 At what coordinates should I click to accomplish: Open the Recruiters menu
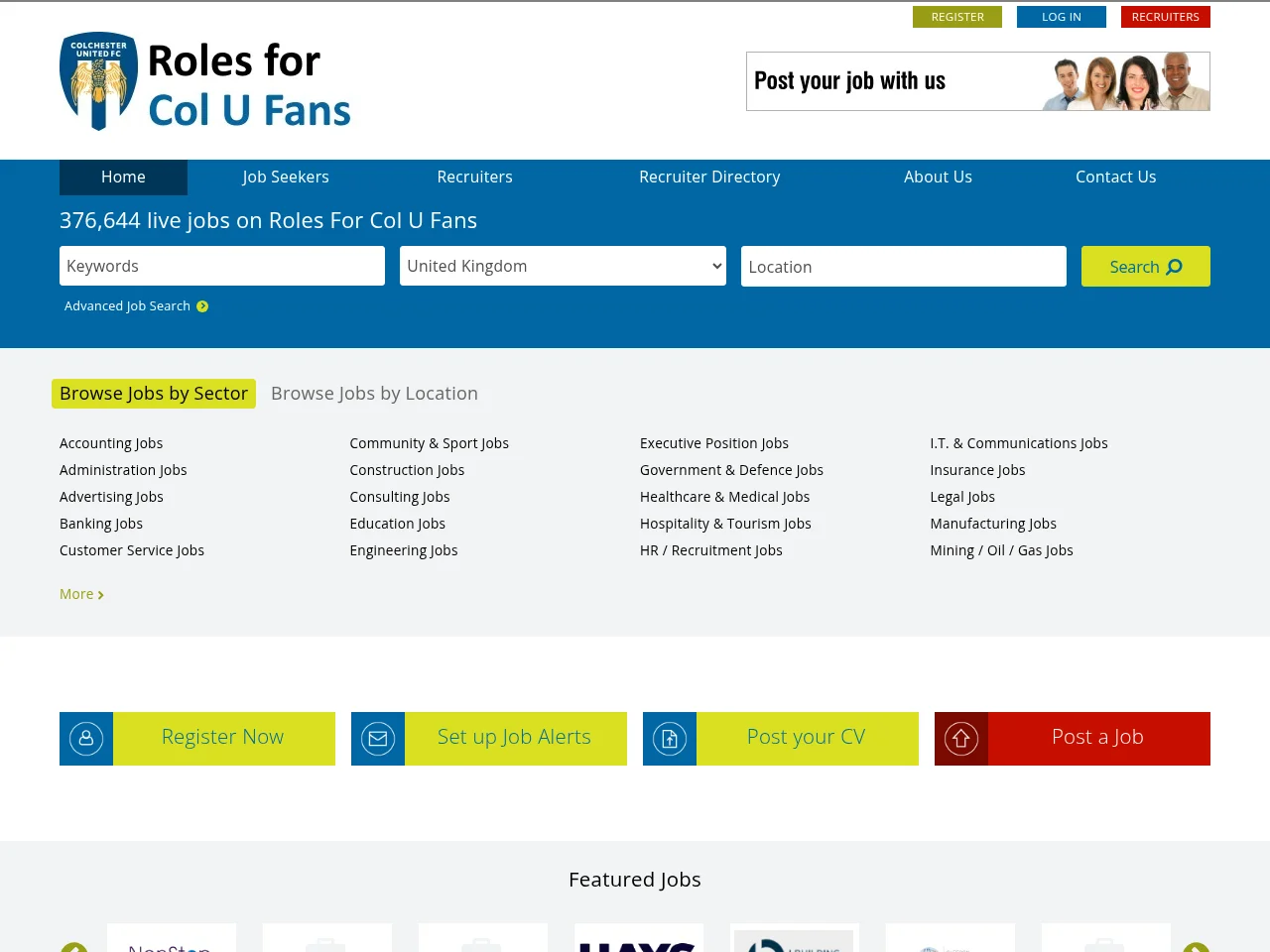(475, 177)
